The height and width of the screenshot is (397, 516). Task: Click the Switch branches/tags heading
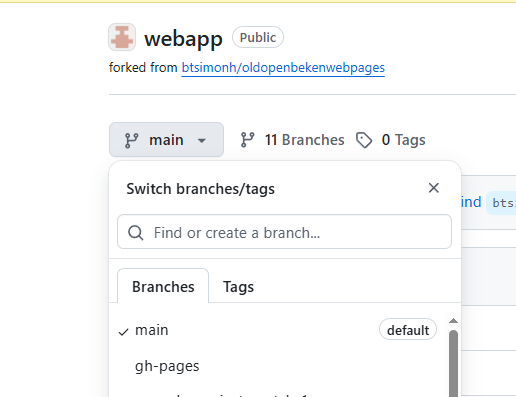coord(201,189)
